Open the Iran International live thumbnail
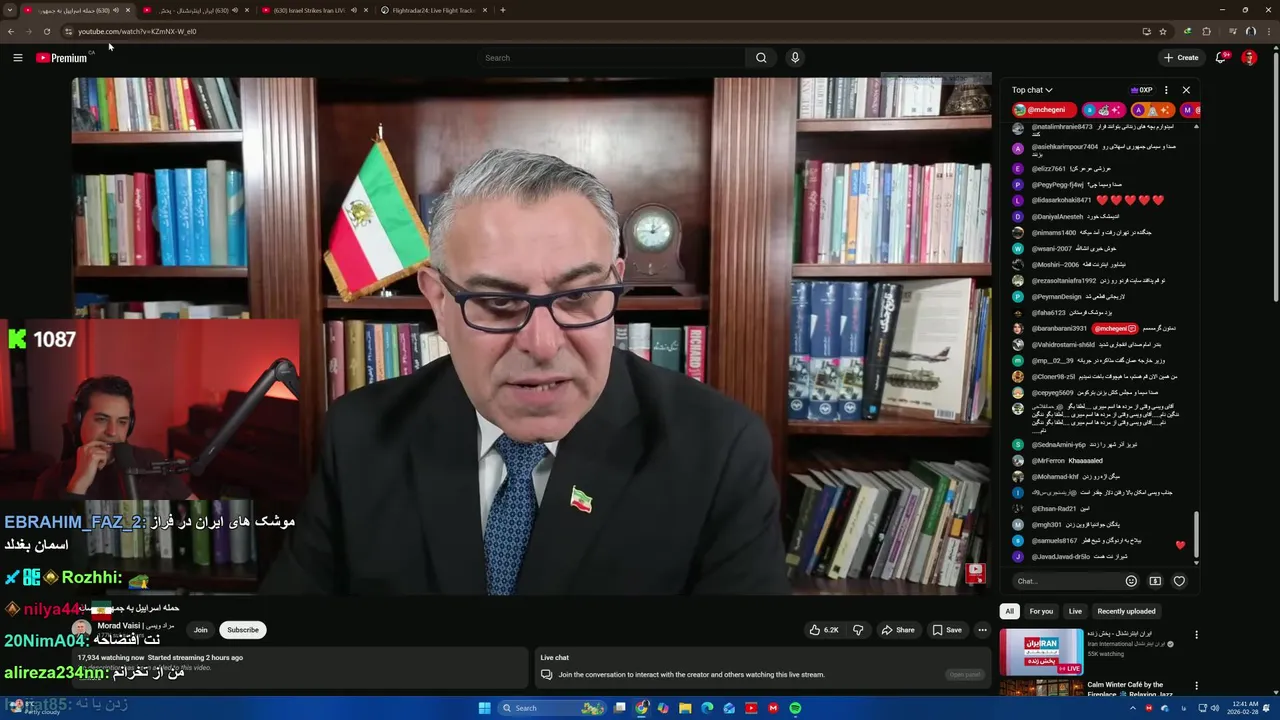1280x720 pixels. (x=1041, y=652)
